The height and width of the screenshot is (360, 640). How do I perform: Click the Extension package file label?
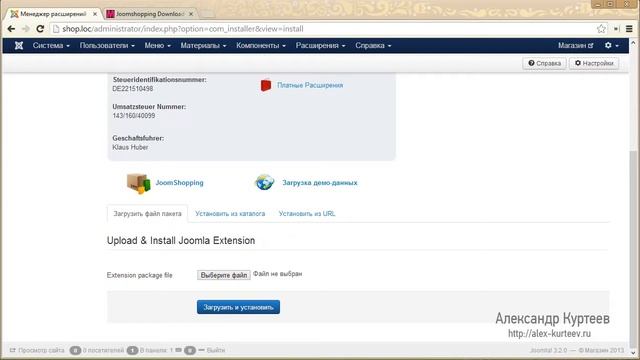pos(140,275)
